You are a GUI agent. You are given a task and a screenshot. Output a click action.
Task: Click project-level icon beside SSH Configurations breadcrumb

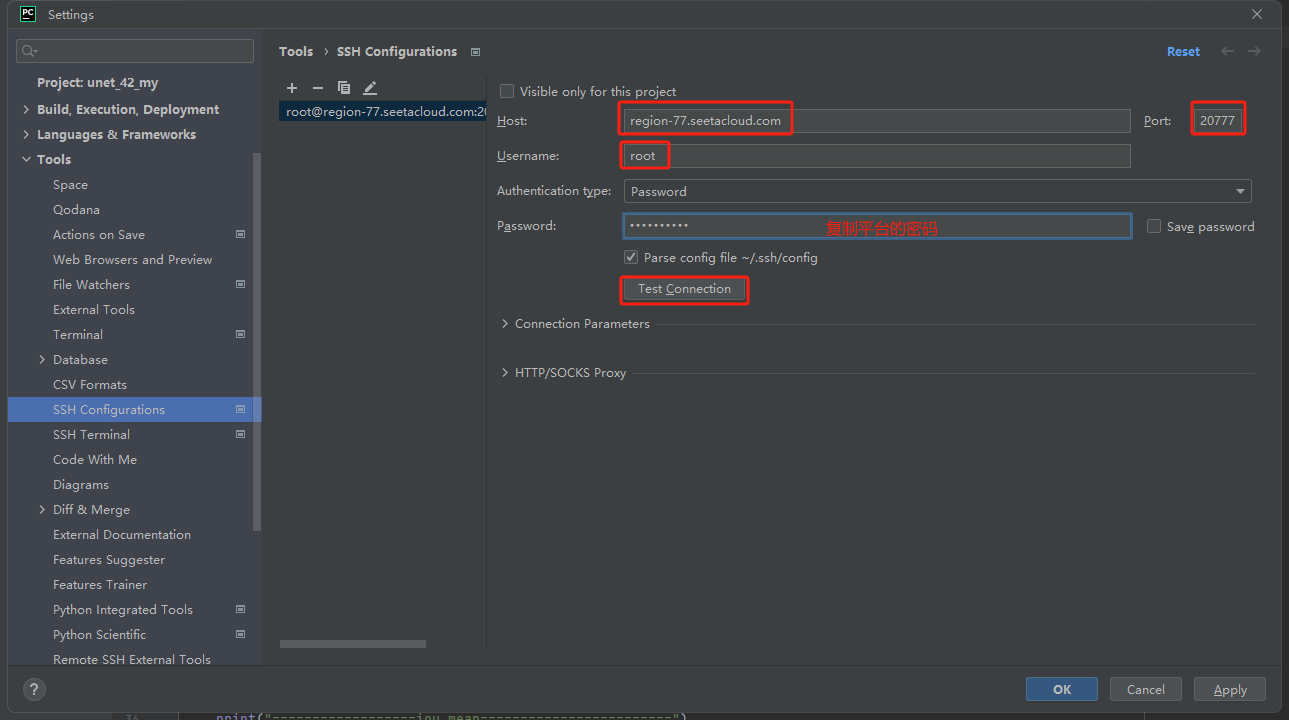[475, 52]
